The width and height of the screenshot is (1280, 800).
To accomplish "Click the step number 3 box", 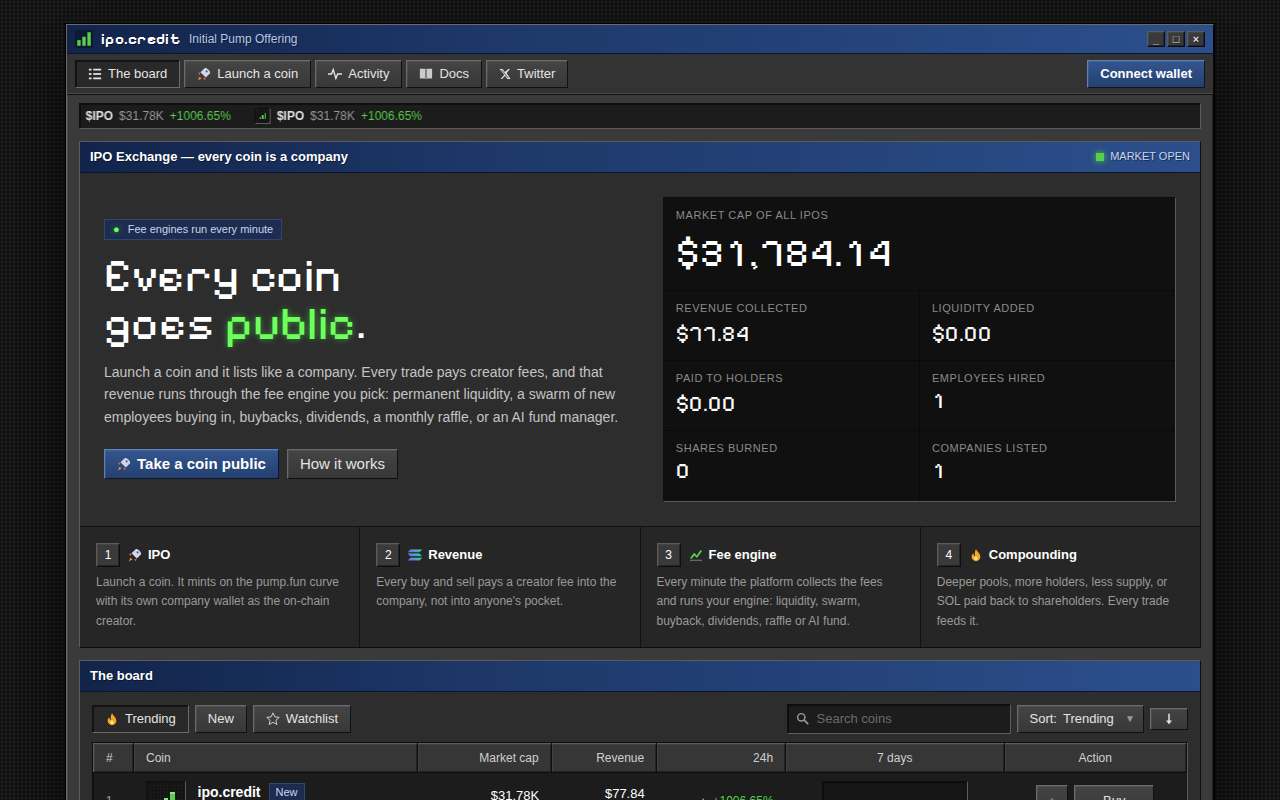I will 668,555.
